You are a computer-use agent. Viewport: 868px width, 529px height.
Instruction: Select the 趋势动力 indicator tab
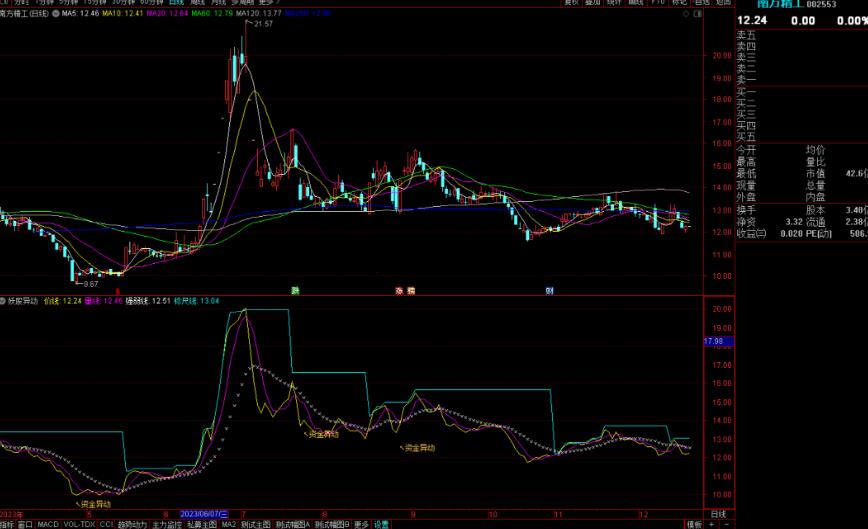coord(132,525)
